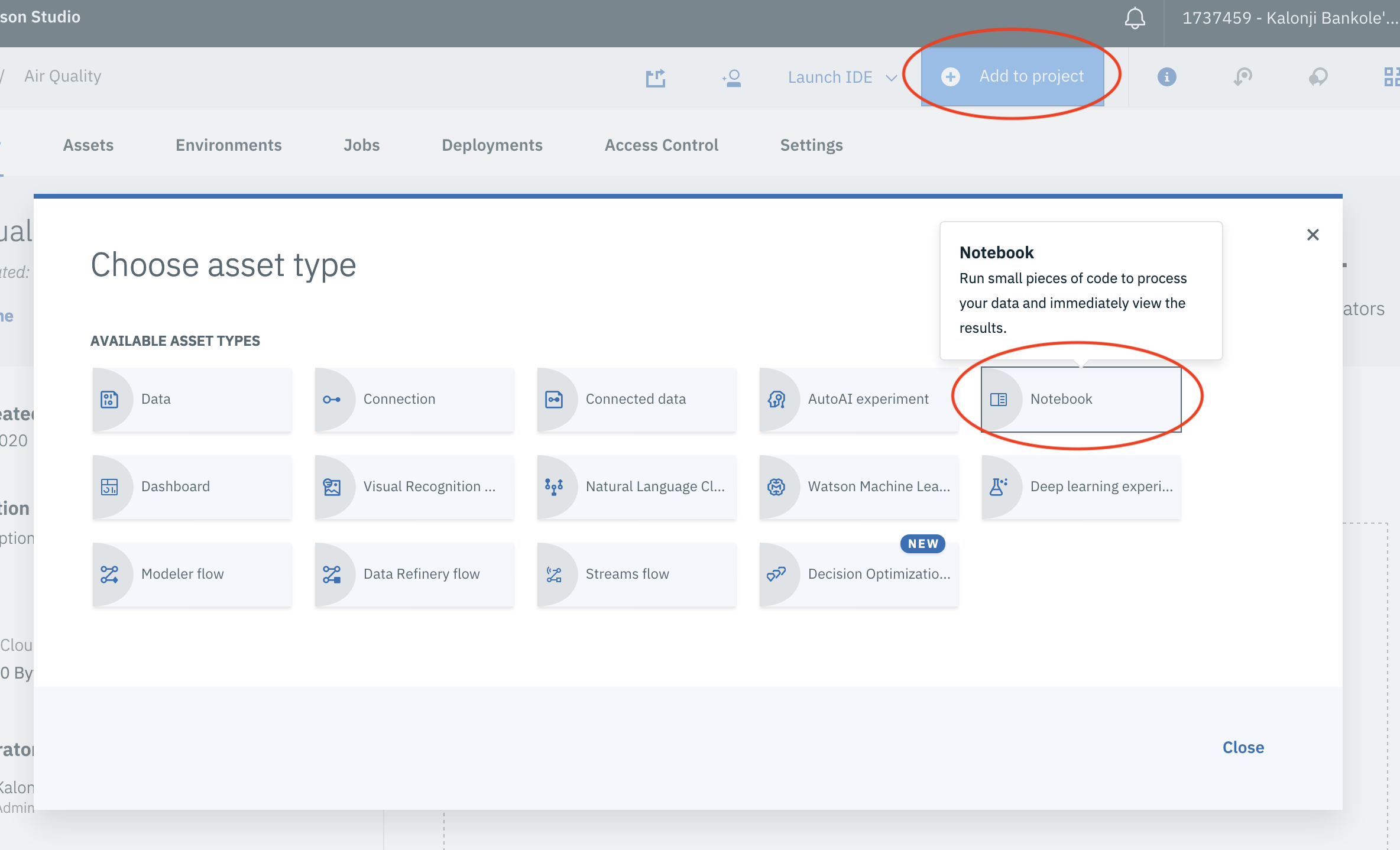The image size is (1400, 850).
Task: Switch to the Environments tab
Action: coord(228,145)
